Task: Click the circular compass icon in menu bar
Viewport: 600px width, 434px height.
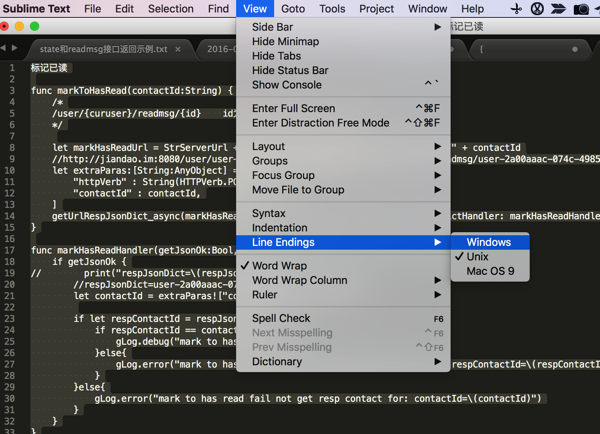Action: pyautogui.click(x=537, y=9)
